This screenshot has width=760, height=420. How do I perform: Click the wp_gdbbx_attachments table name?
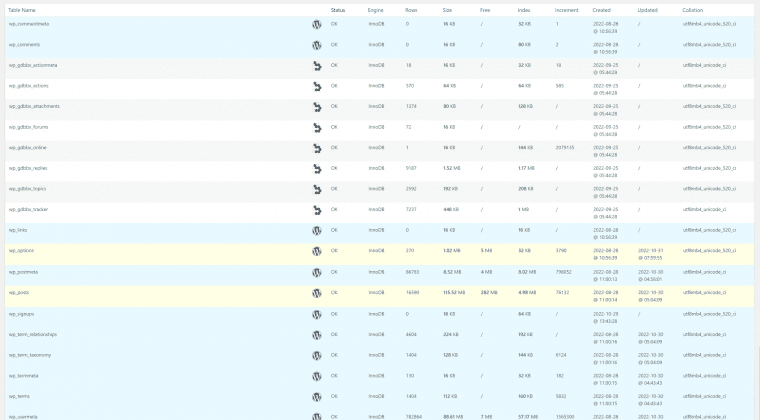34,106
